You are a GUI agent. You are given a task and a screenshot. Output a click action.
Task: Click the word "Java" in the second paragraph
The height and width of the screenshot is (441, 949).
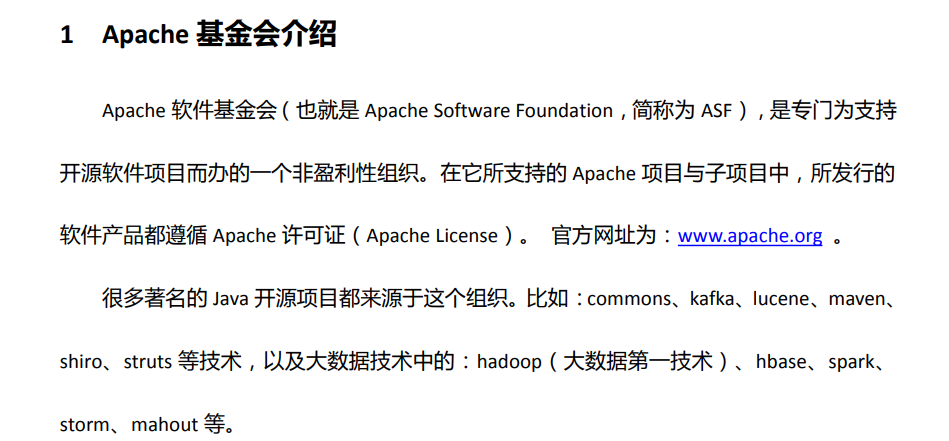click(231, 299)
